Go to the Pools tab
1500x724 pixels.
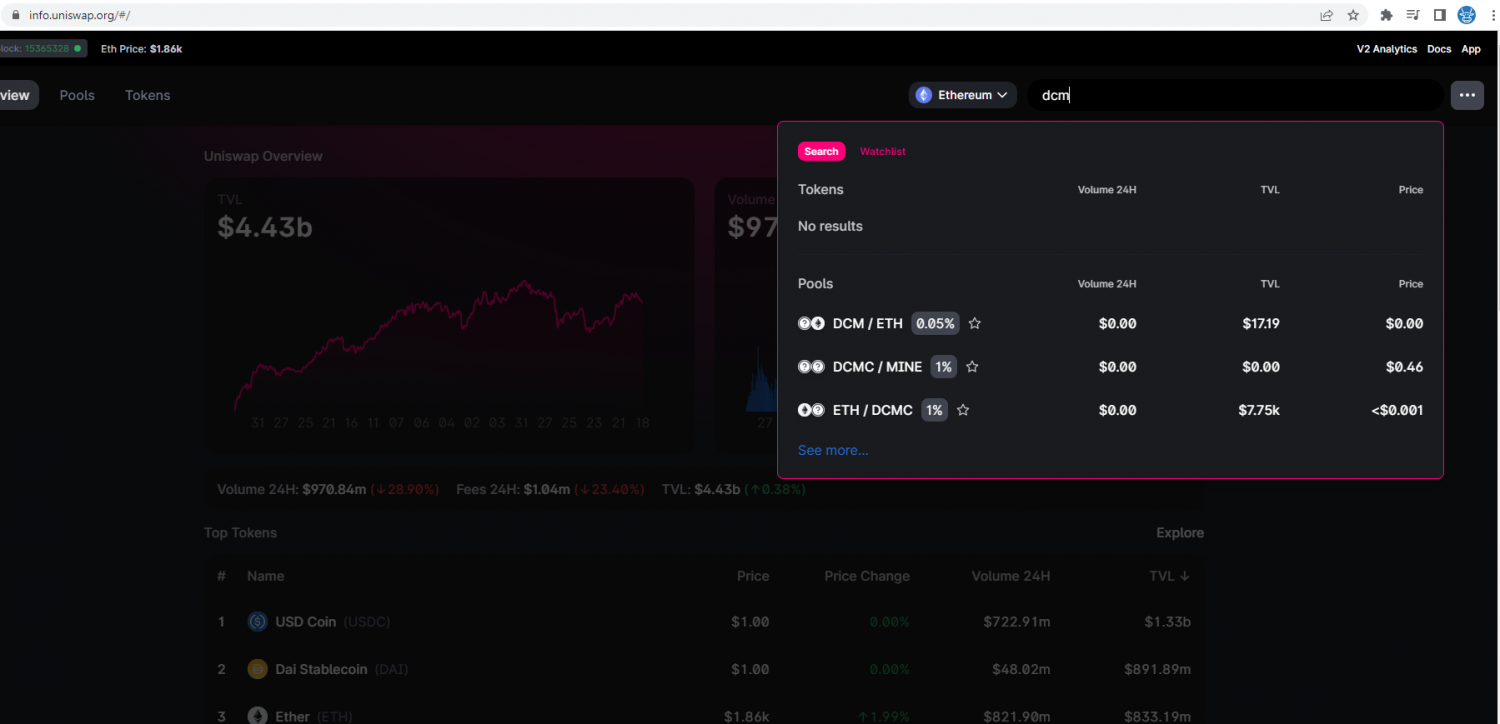point(77,95)
